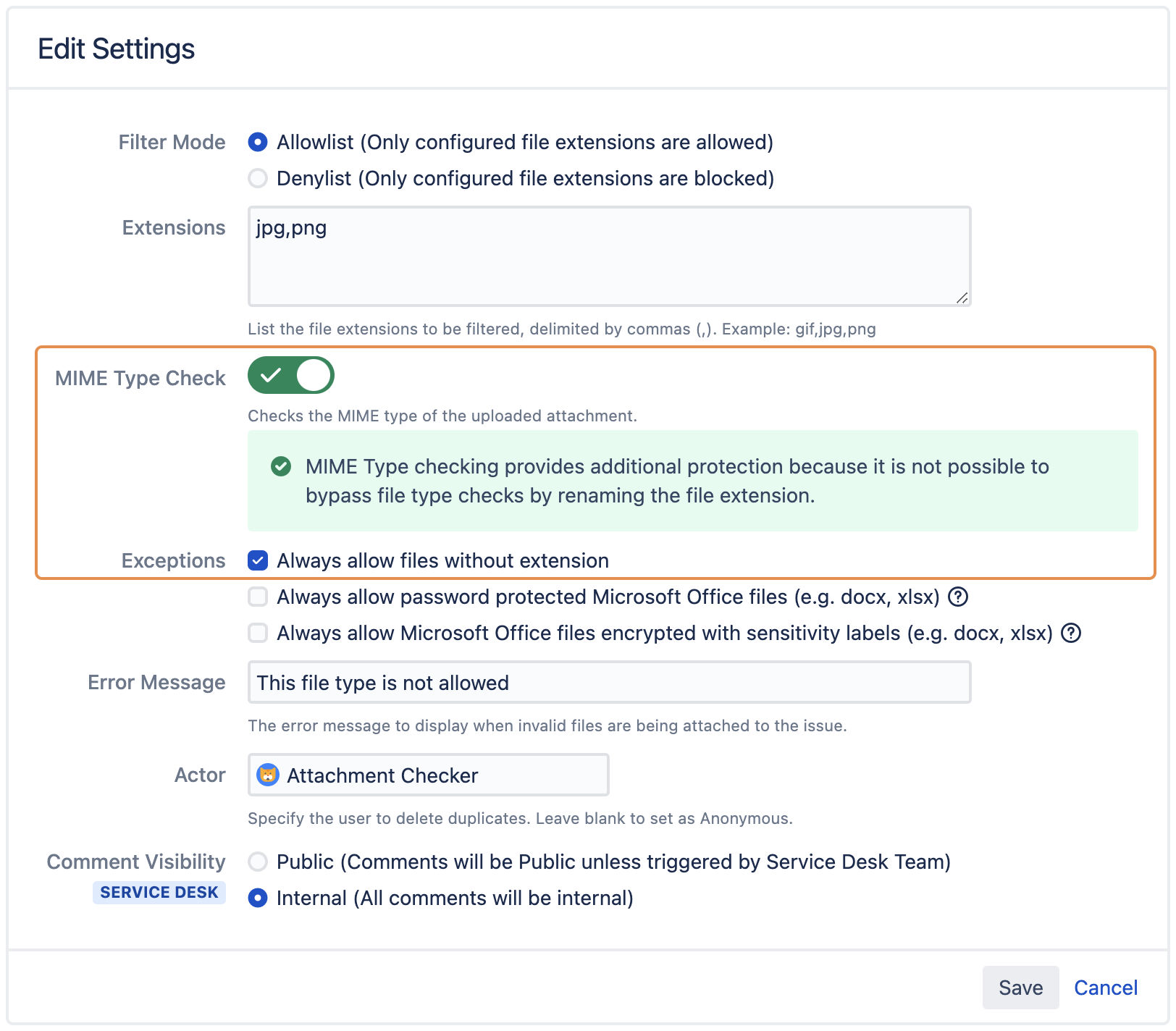Viewport: 1176px width, 1031px height.
Task: Click the help icon beside sensitivity labels option
Action: click(x=1071, y=633)
